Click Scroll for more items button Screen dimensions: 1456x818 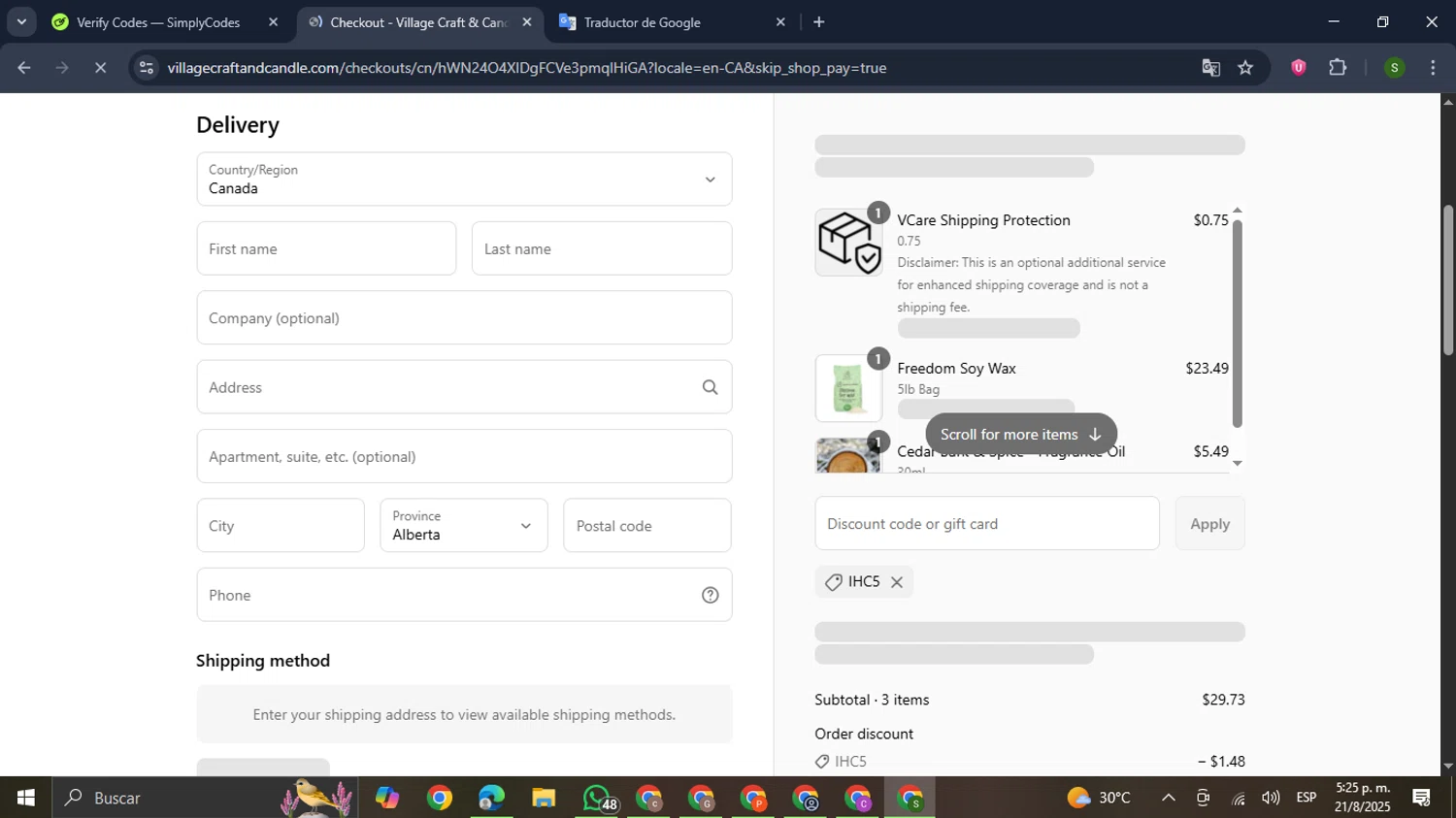tap(1021, 435)
